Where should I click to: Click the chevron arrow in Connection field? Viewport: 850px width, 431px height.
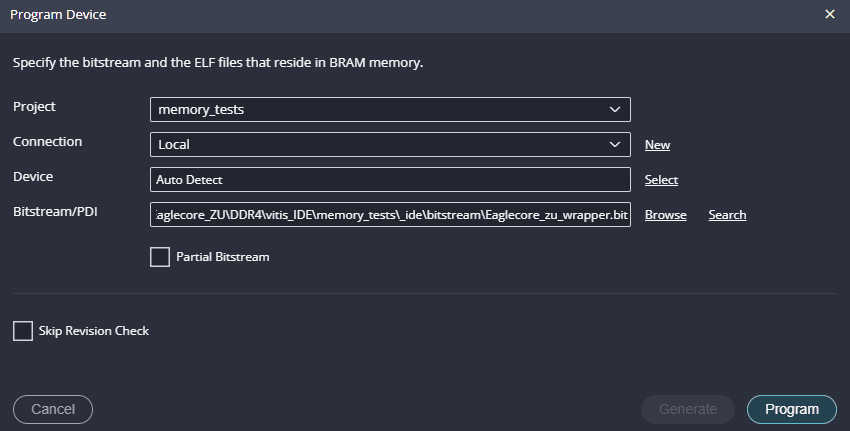click(614, 144)
